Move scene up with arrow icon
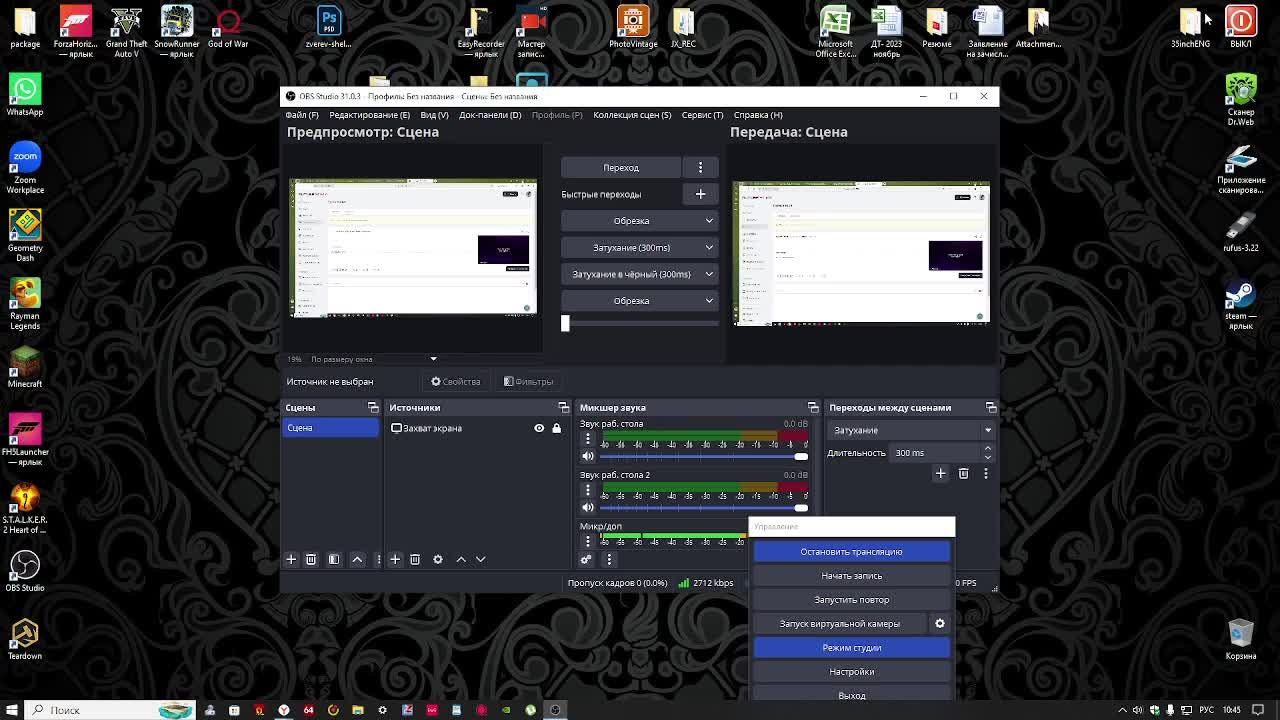1280x720 pixels. (x=357, y=559)
